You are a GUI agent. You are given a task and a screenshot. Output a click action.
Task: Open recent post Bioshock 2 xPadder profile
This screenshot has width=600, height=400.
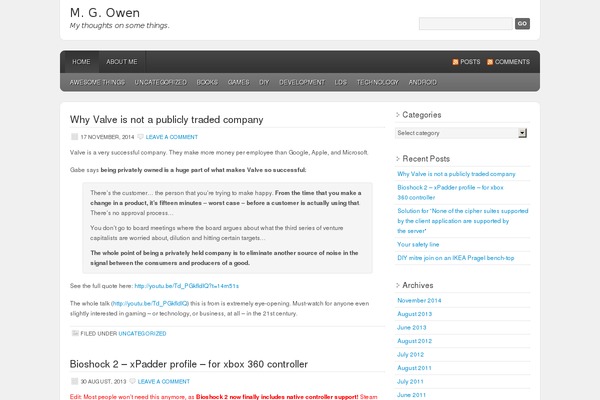click(x=450, y=193)
